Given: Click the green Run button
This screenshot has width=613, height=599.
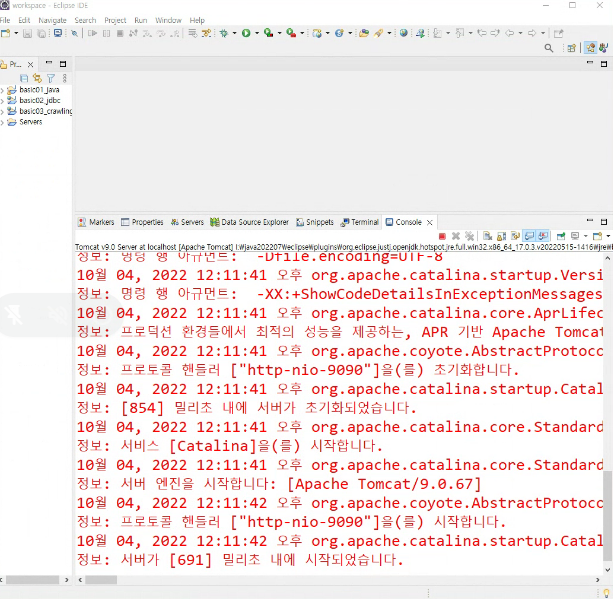Looking at the screenshot, I should (246, 33).
